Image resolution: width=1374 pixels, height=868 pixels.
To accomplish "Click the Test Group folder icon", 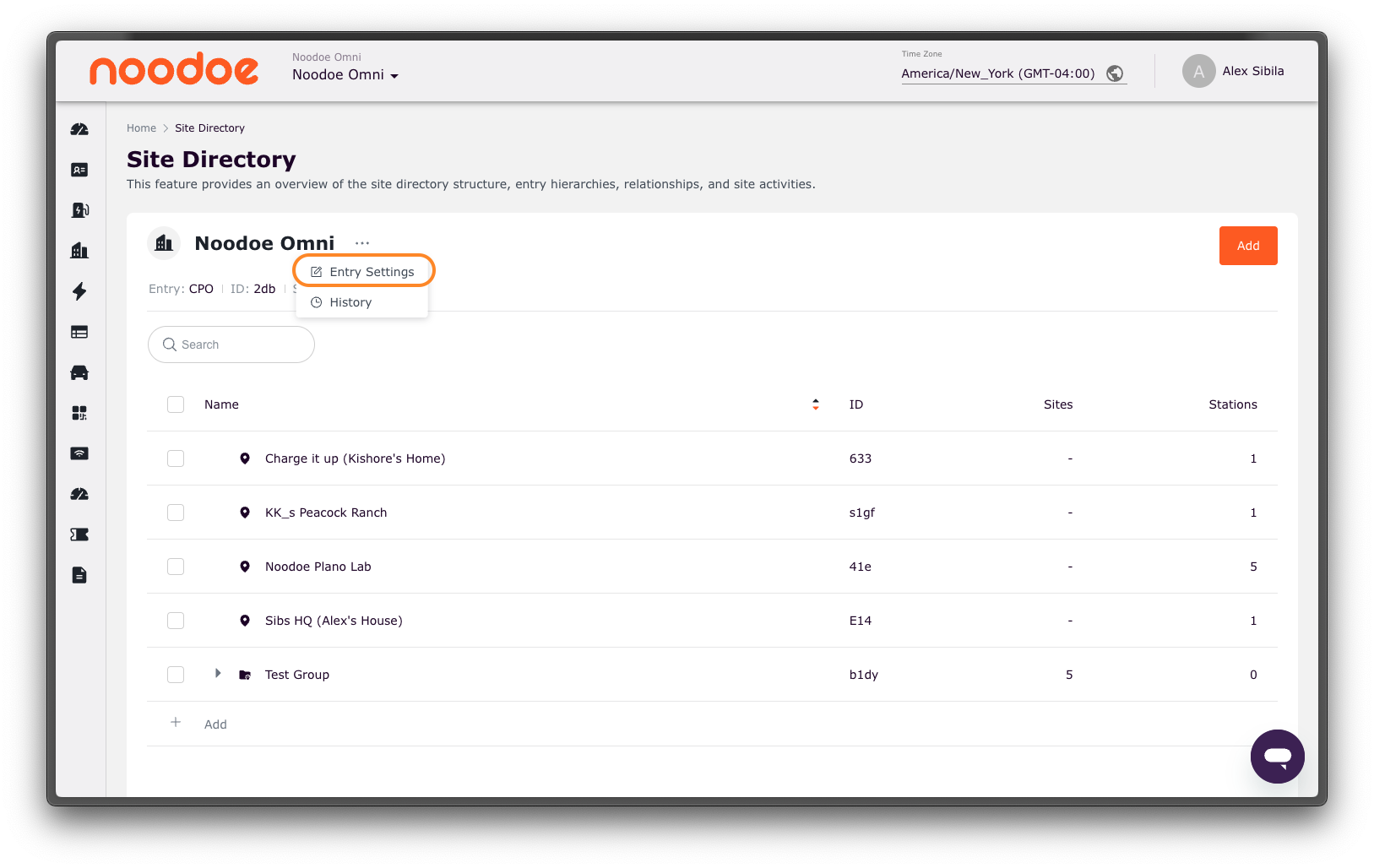I will pos(245,675).
